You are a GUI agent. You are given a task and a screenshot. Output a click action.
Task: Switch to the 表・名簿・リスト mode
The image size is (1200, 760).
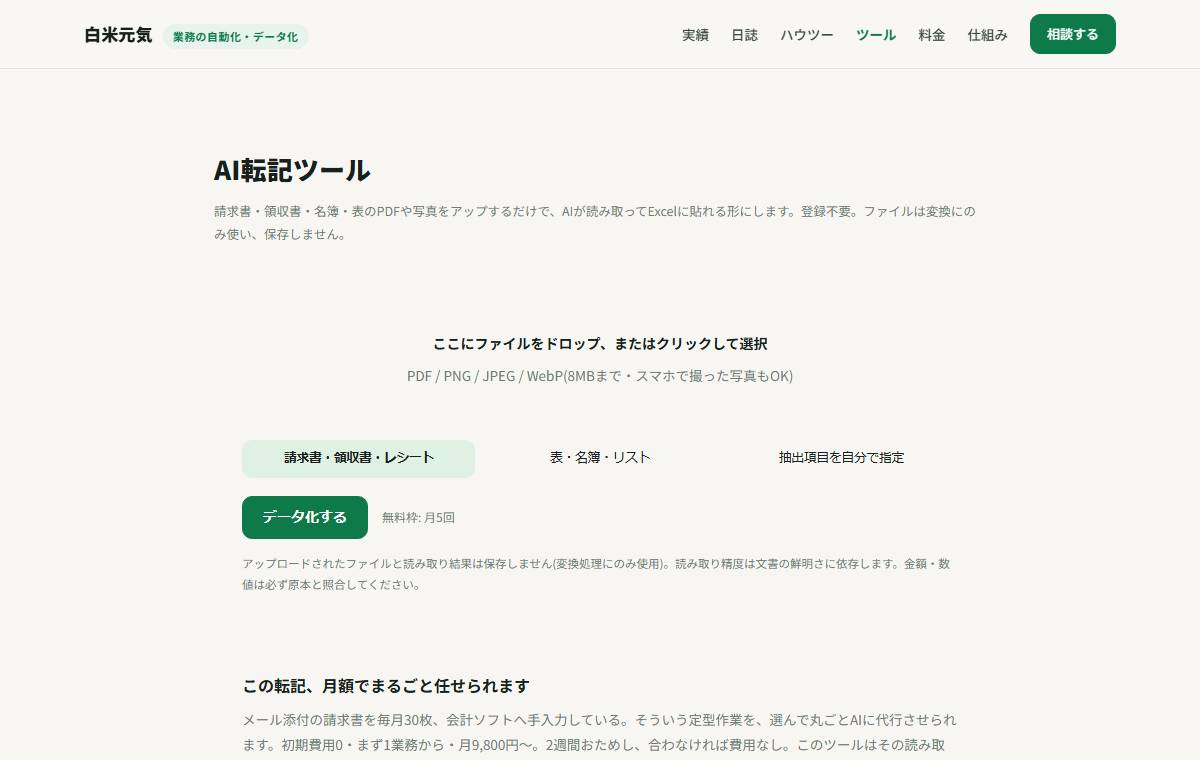600,458
